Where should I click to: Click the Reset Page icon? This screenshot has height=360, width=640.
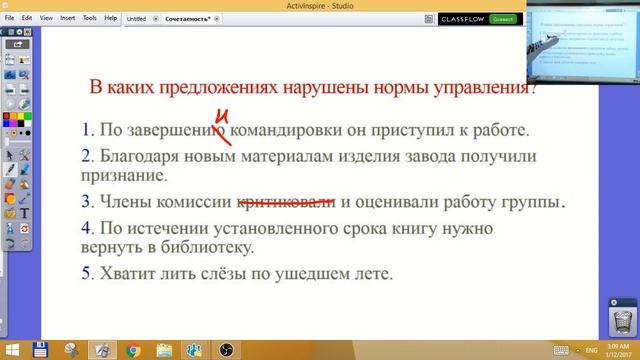(24, 228)
